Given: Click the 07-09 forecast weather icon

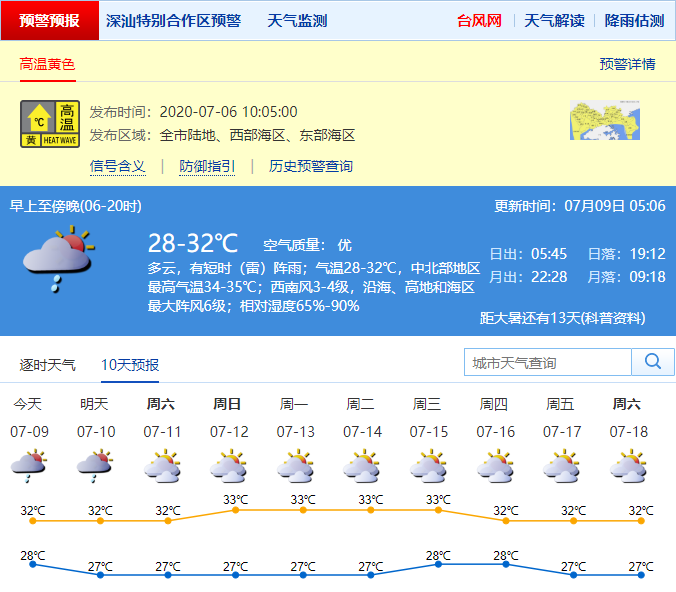Looking at the screenshot, I should point(28,465).
